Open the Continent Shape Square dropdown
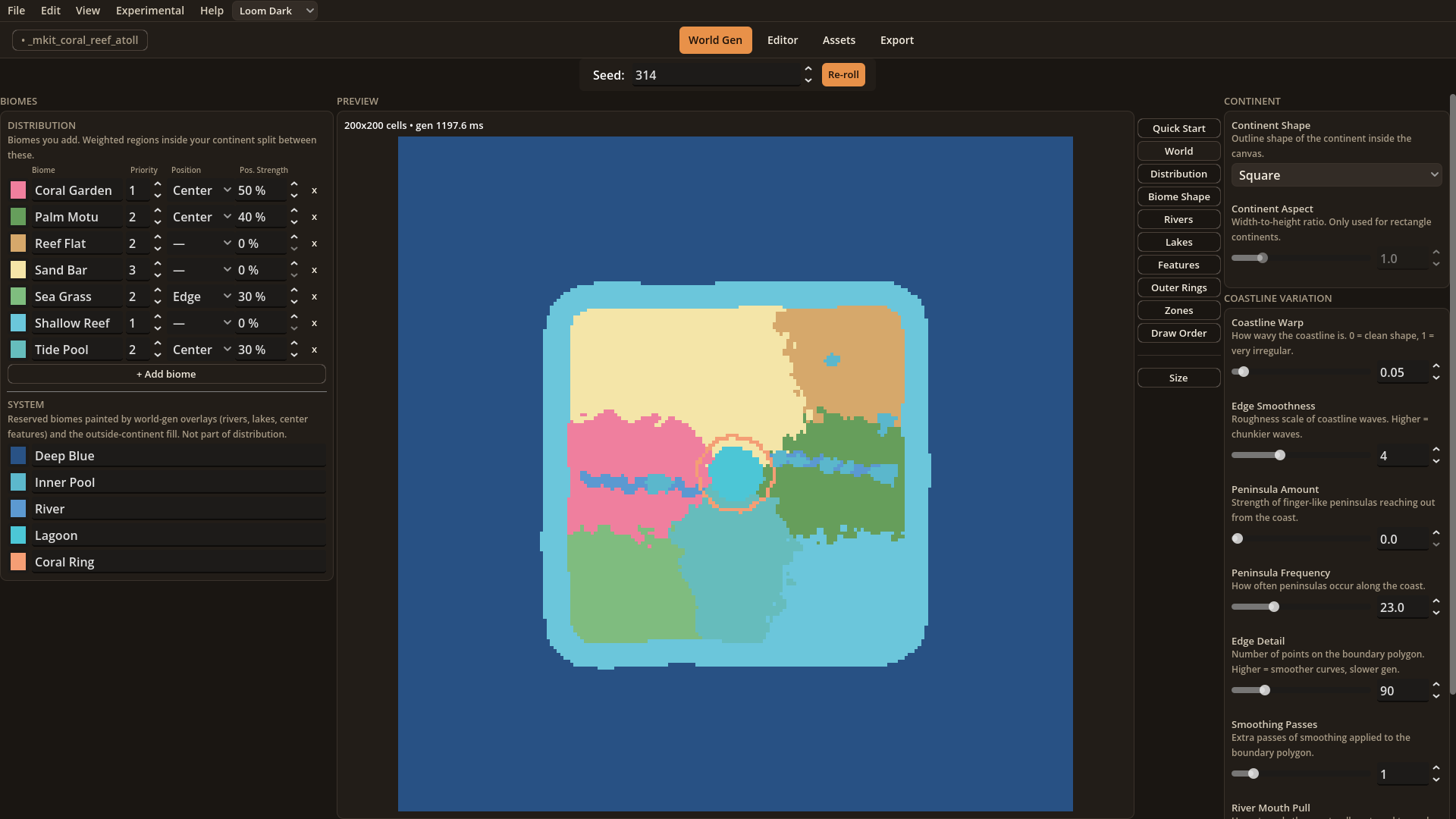The width and height of the screenshot is (1456, 819). [x=1336, y=175]
